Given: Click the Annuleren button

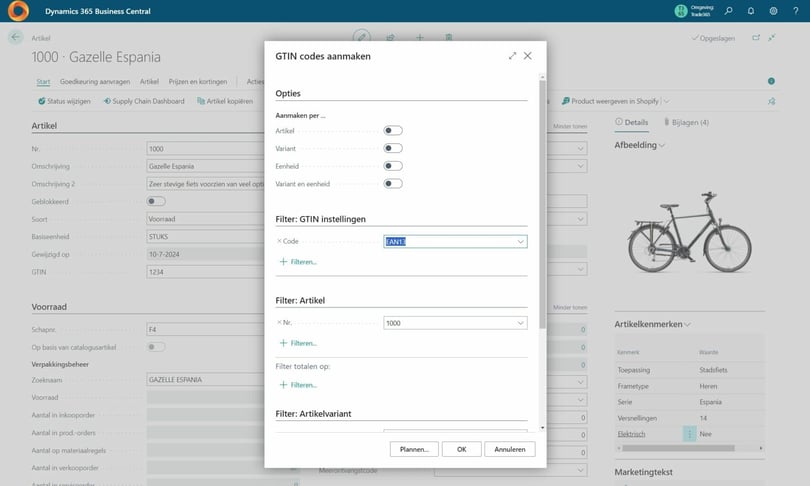Looking at the screenshot, I should (510, 449).
